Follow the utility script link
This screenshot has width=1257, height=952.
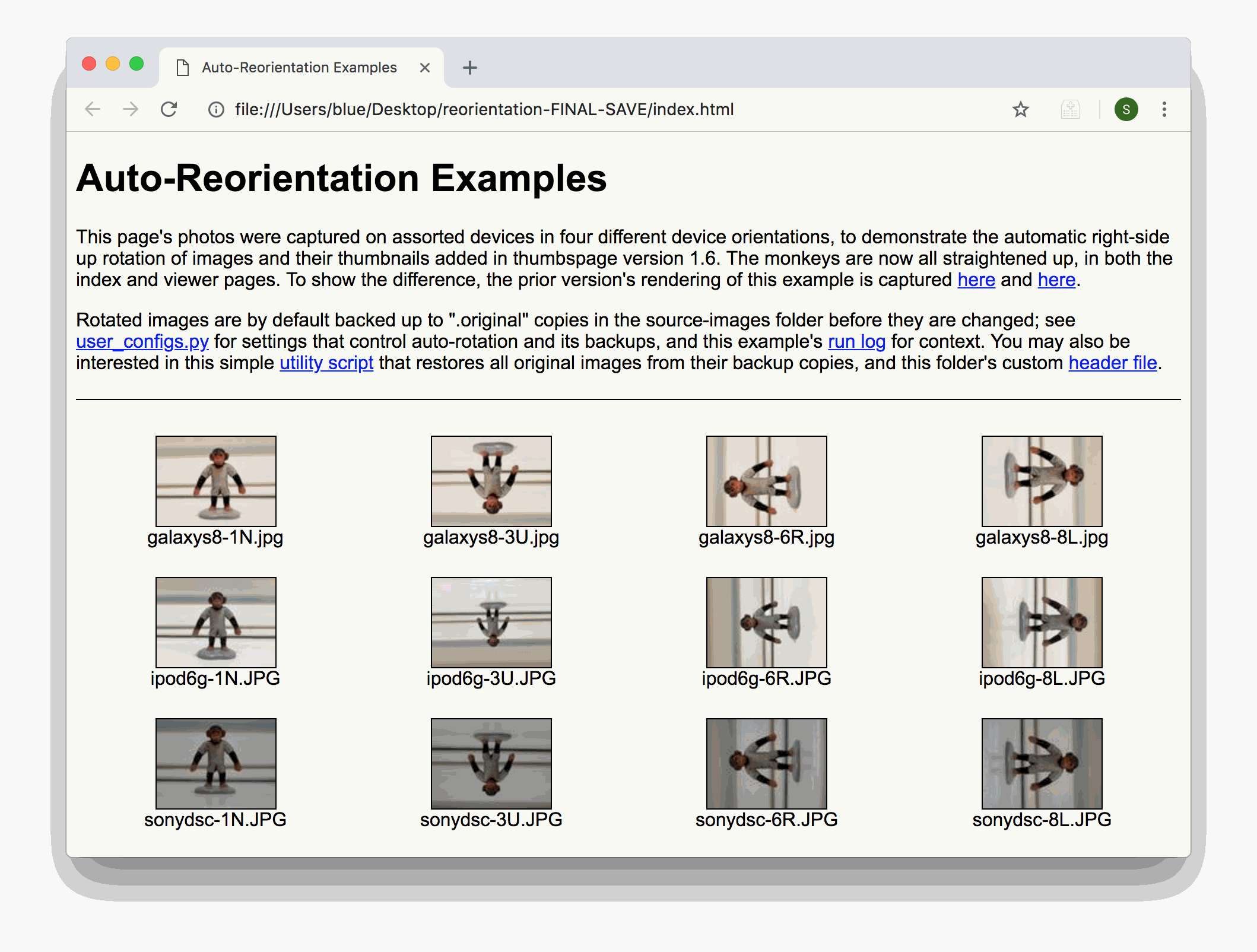pos(326,363)
